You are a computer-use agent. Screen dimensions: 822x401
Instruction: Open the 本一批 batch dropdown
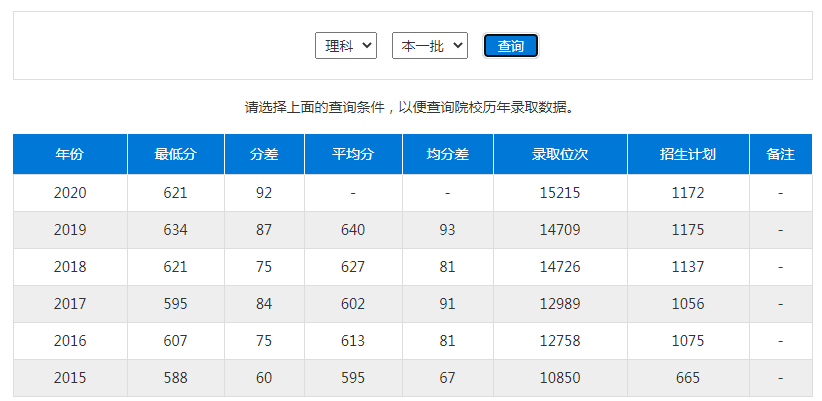tap(429, 46)
